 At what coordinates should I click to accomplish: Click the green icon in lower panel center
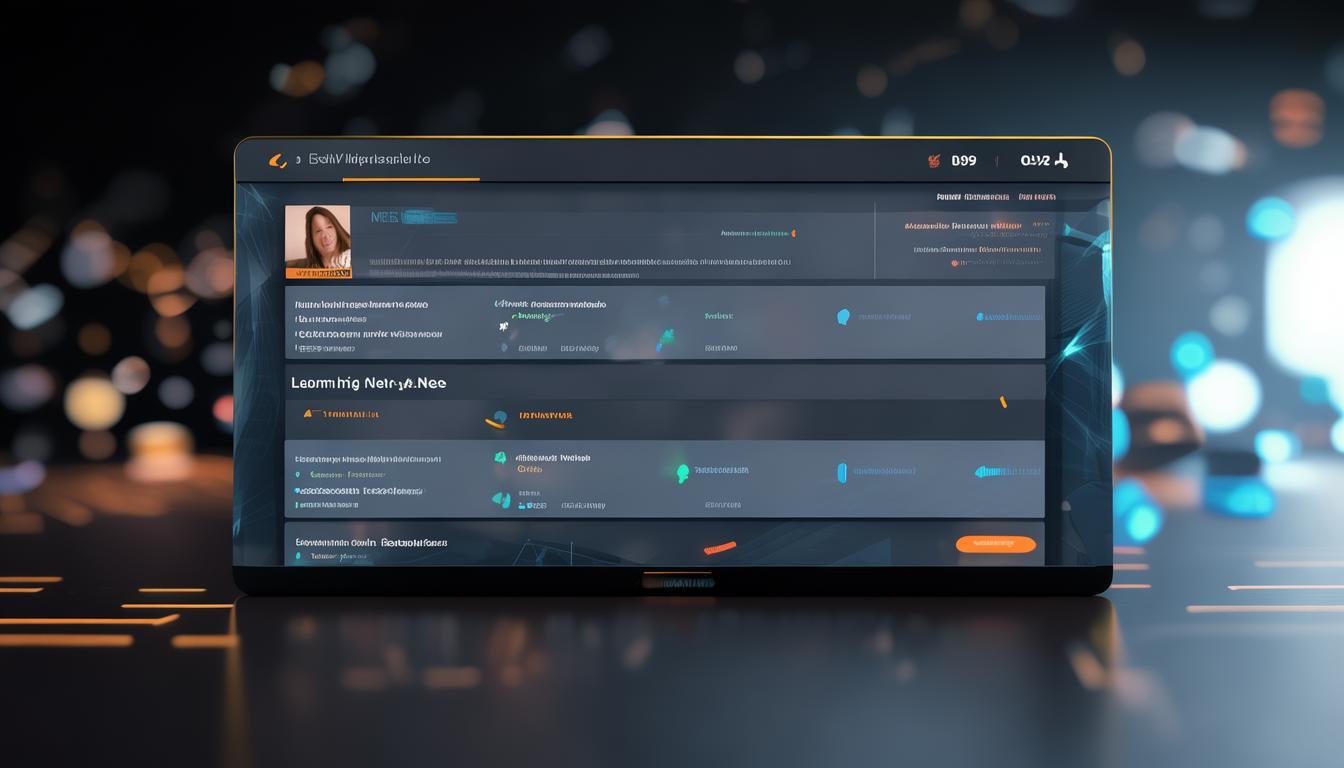[x=683, y=472]
